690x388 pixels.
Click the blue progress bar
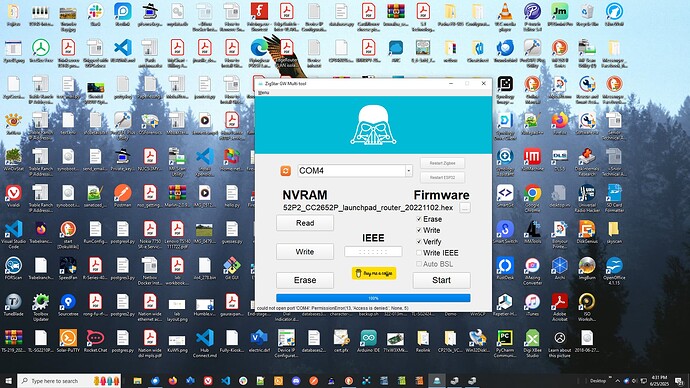[373, 298]
